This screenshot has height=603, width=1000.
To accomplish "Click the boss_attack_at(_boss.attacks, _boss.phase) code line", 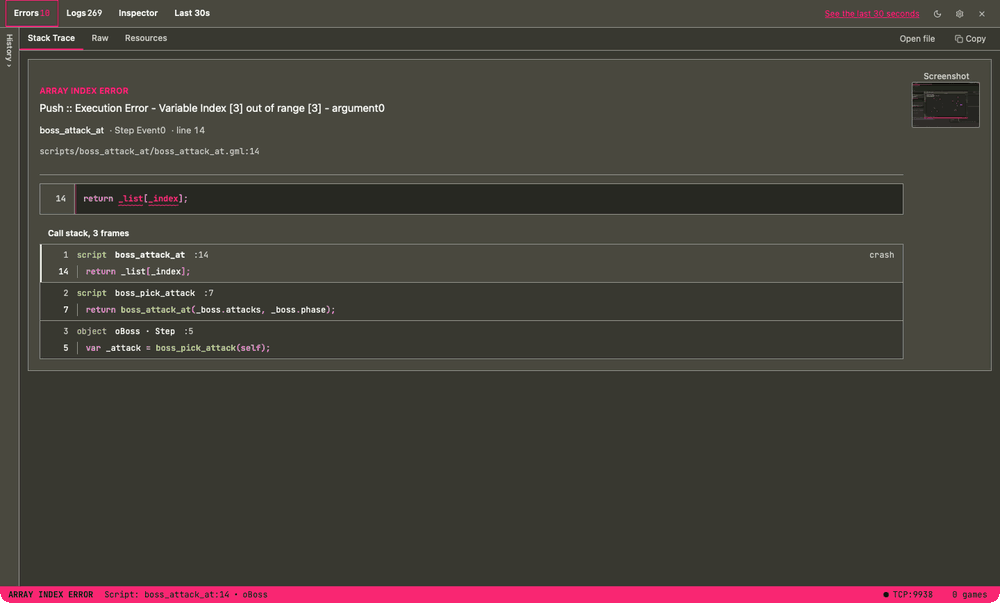I will point(210,310).
